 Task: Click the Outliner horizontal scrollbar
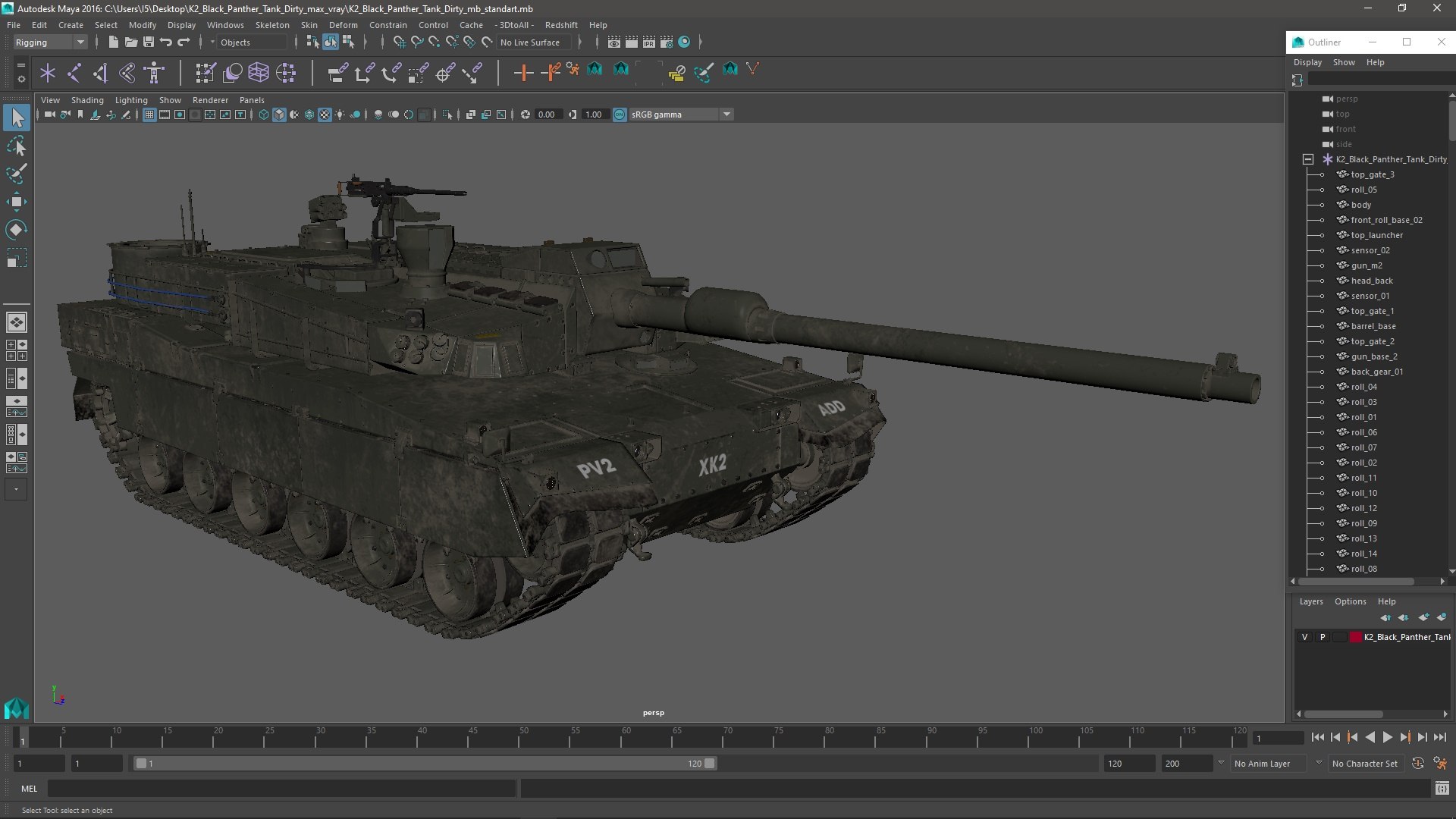pos(1356,582)
